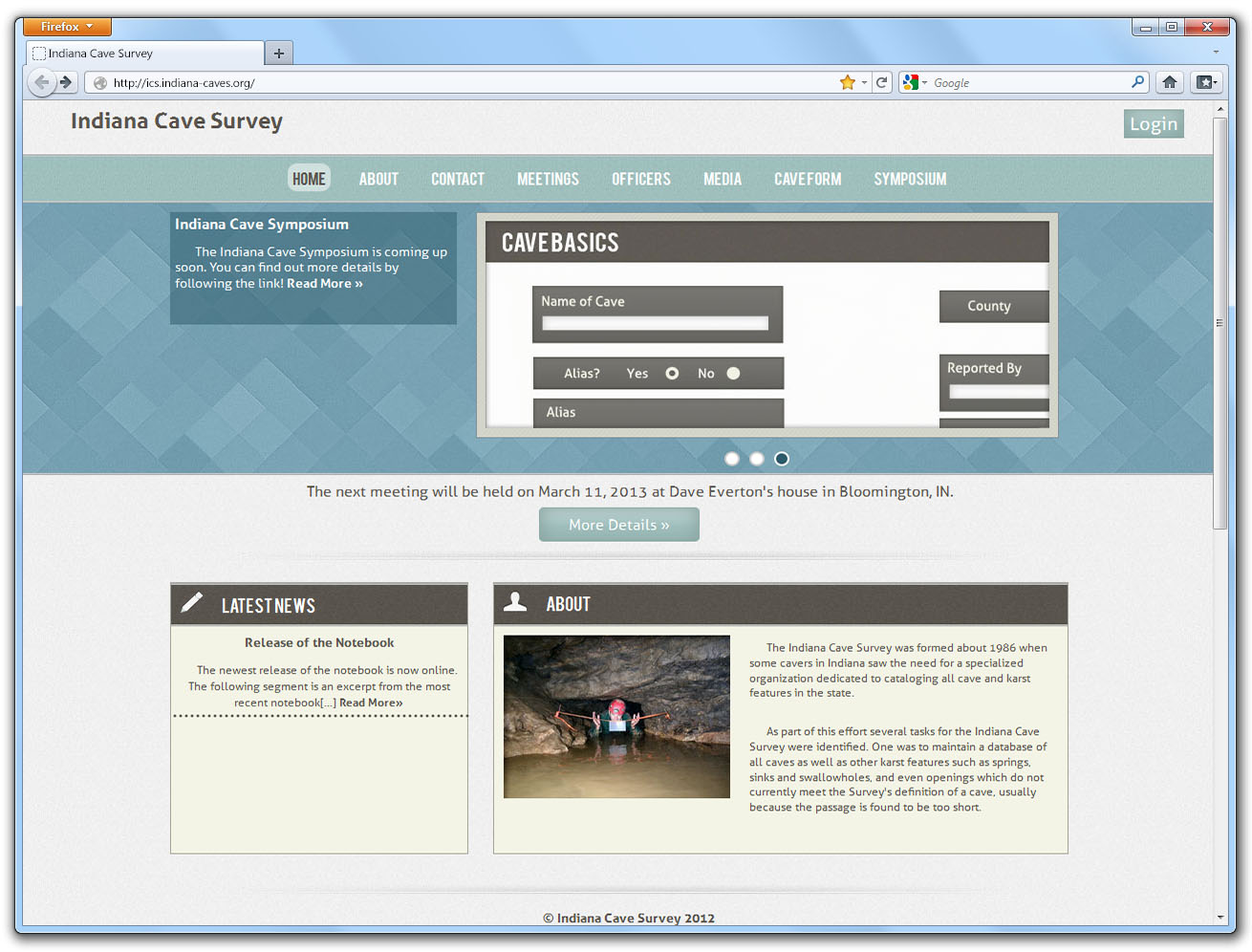
Task: Open the Meetings navigation item
Action: [548, 179]
